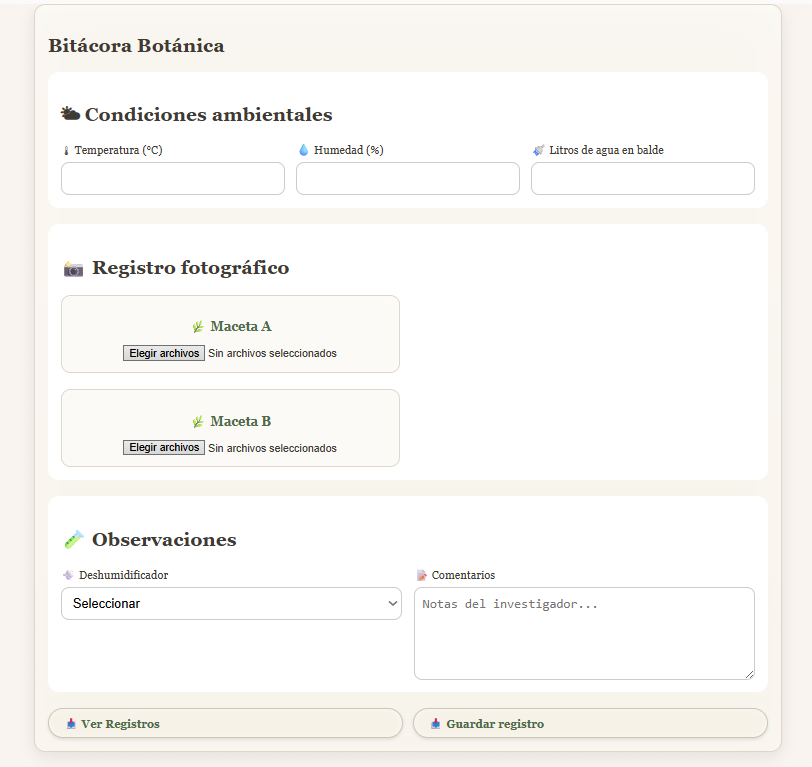This screenshot has width=812, height=767.
Task: Open the Deshumidificador Seleccionar dropdown
Action: (231, 603)
